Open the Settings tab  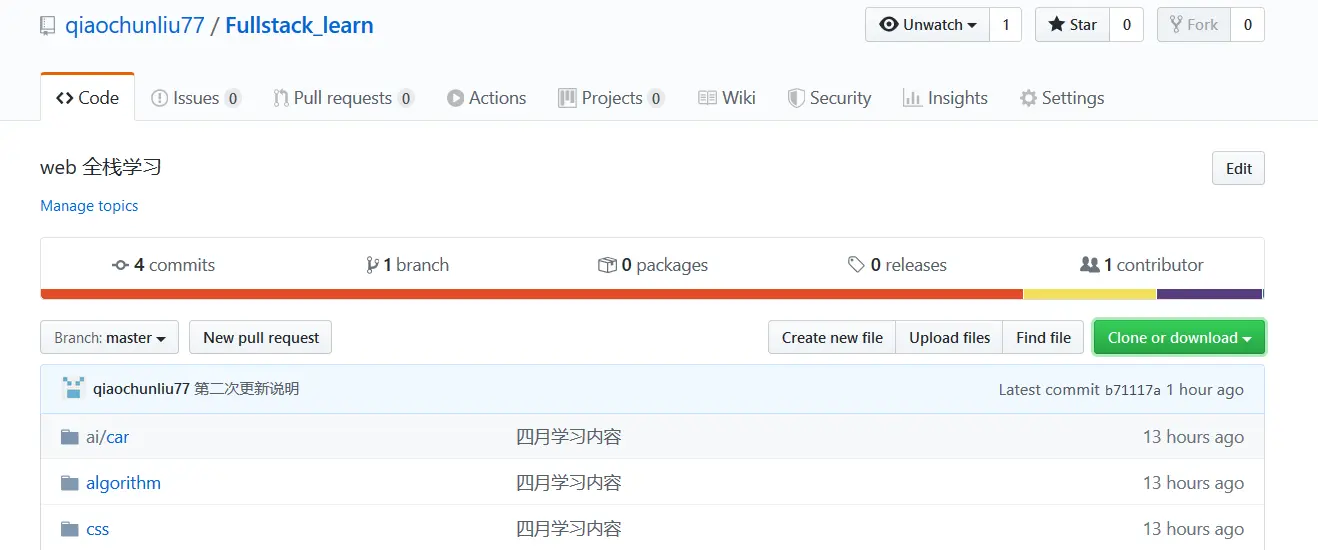click(x=1062, y=98)
